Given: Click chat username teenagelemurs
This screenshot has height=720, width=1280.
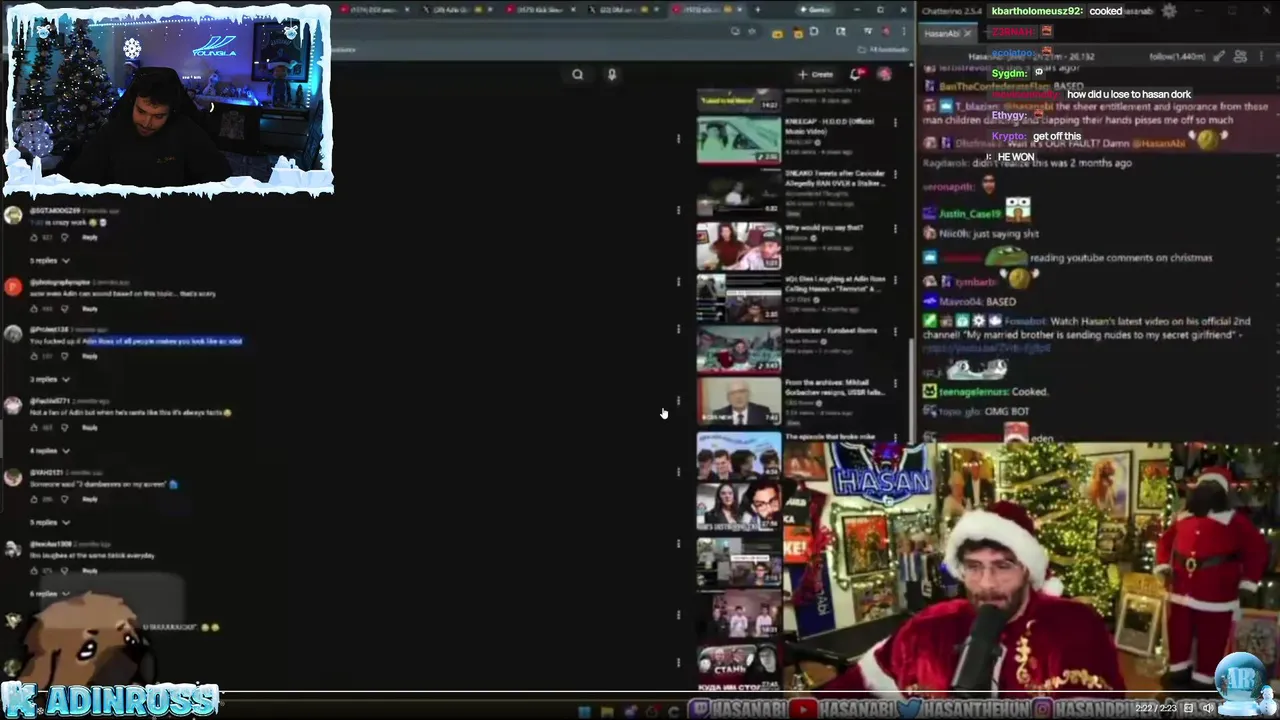Looking at the screenshot, I should (973, 392).
